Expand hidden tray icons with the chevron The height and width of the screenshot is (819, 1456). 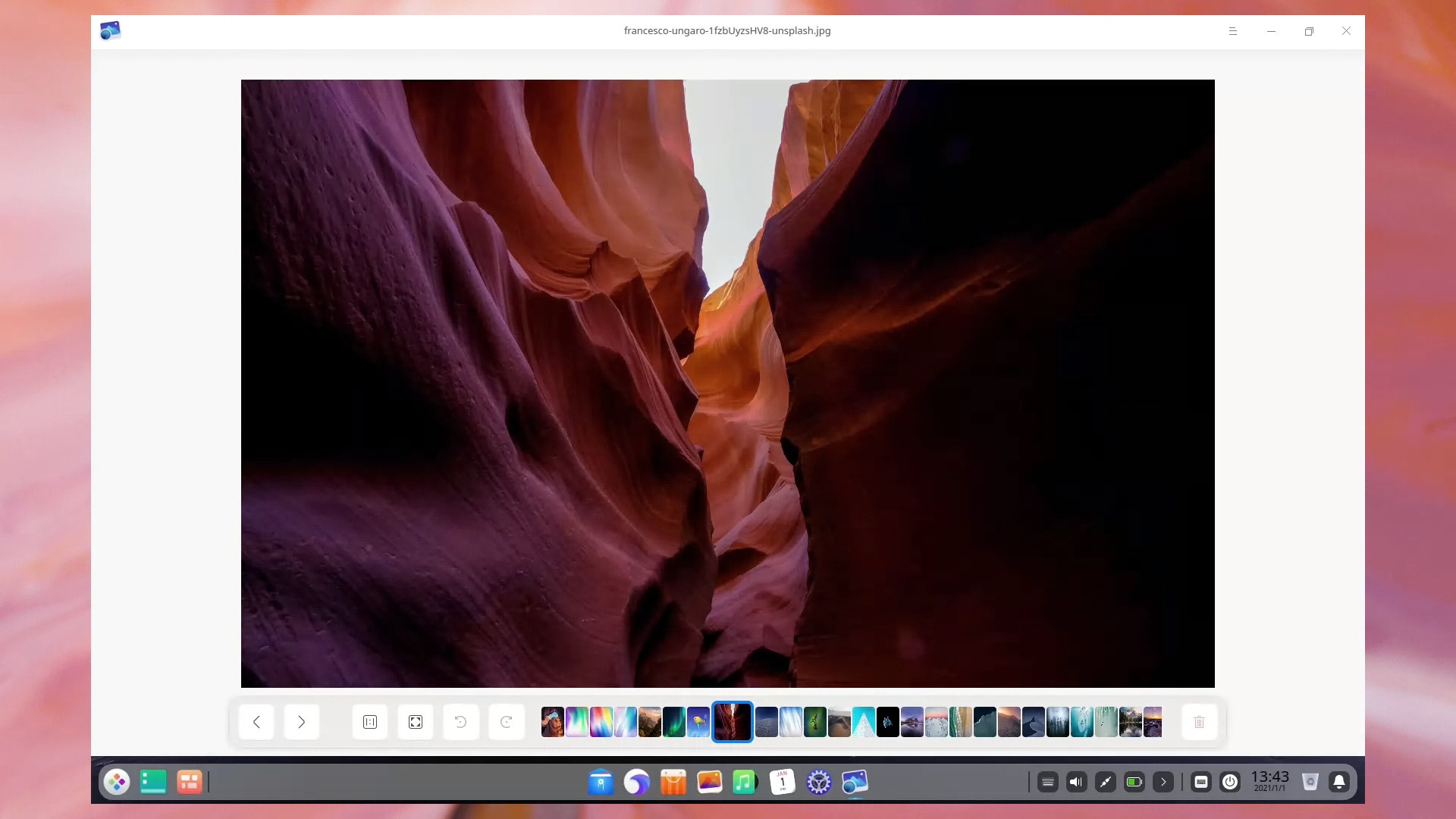[1163, 782]
